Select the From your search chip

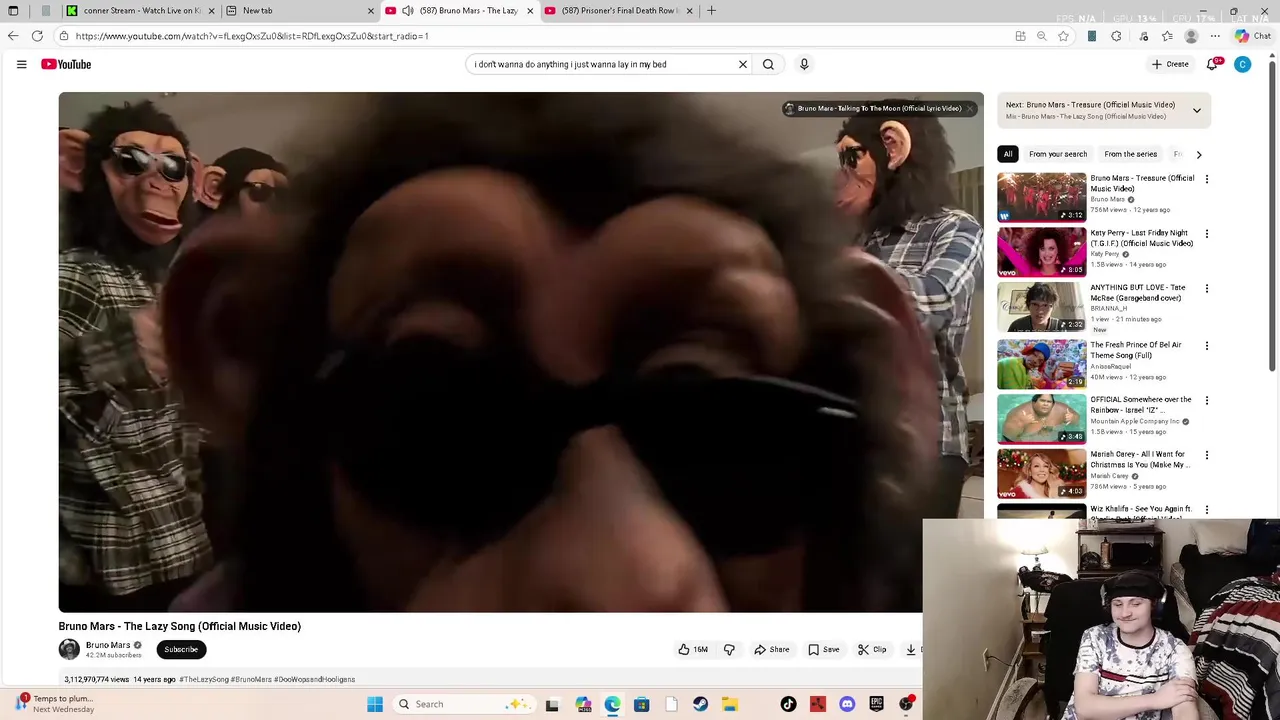coord(1057,154)
